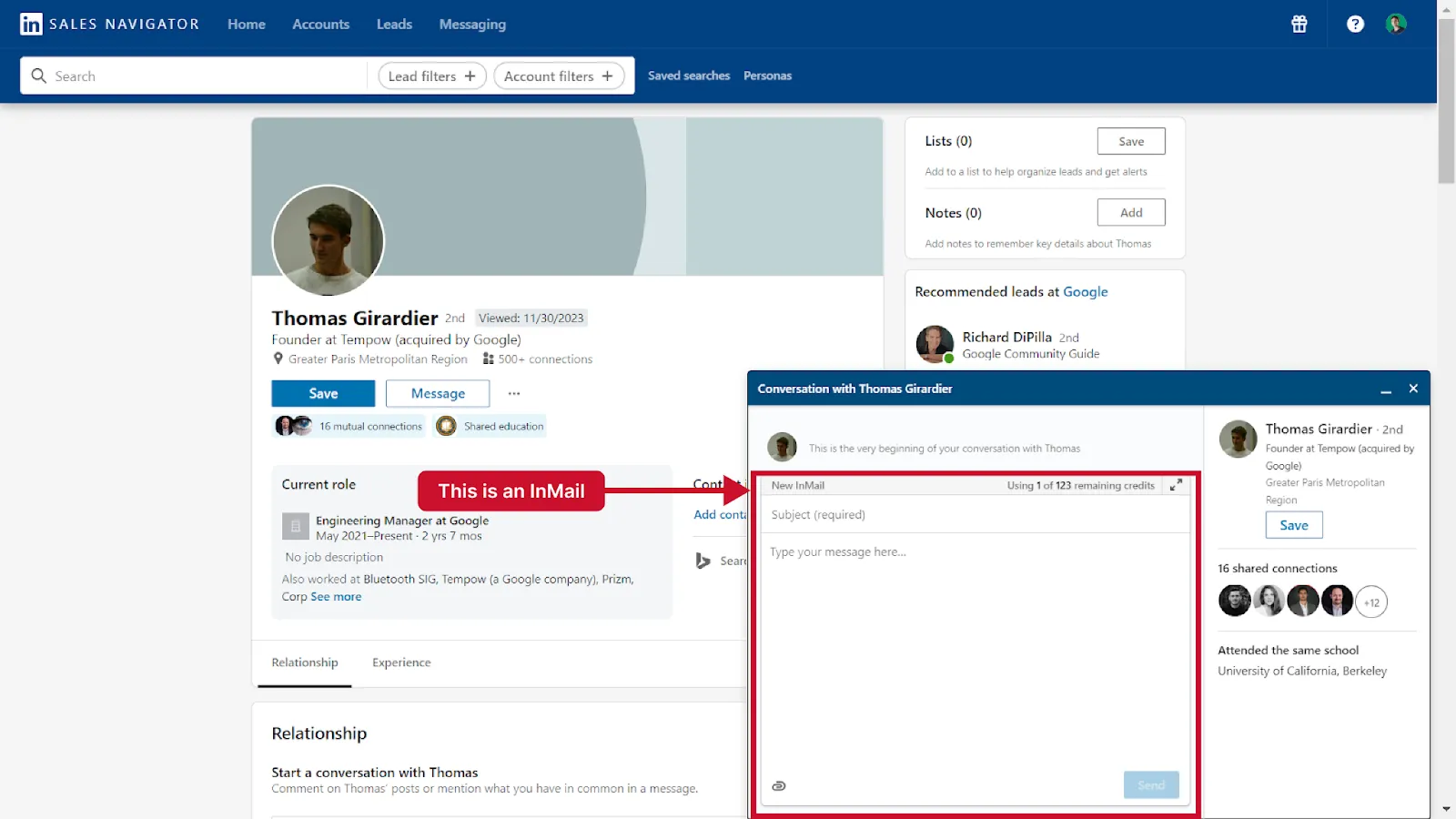Open the Accounts menu item
The width and height of the screenshot is (1456, 819).
(x=320, y=25)
